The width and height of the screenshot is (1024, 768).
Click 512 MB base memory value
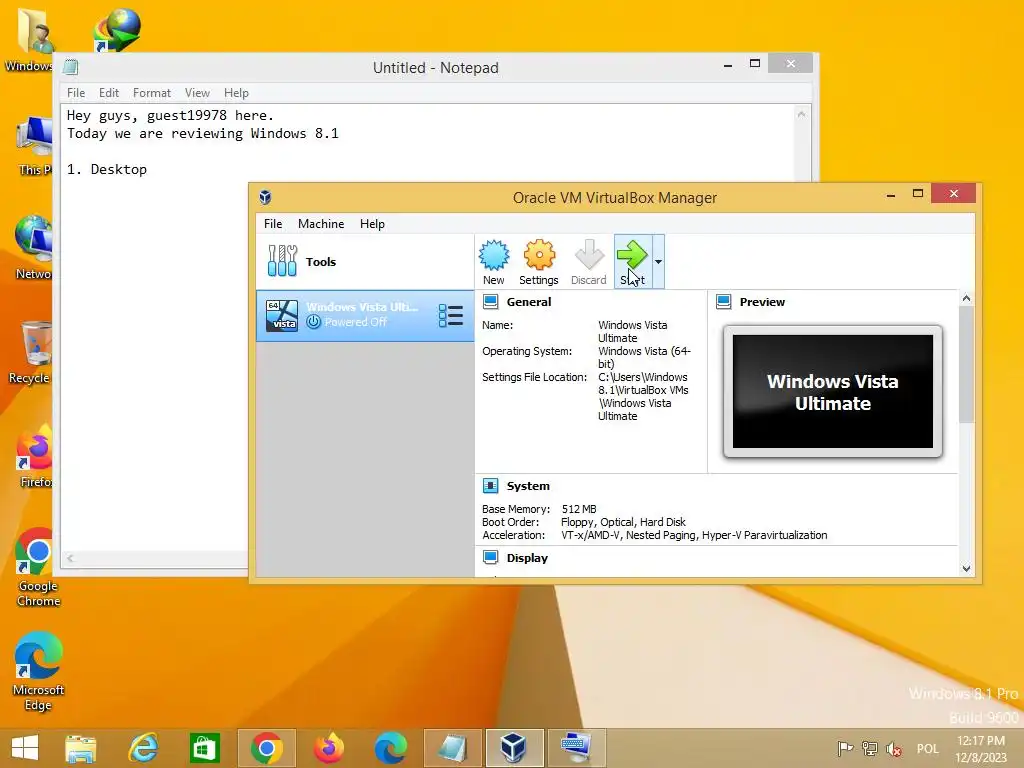click(x=579, y=509)
